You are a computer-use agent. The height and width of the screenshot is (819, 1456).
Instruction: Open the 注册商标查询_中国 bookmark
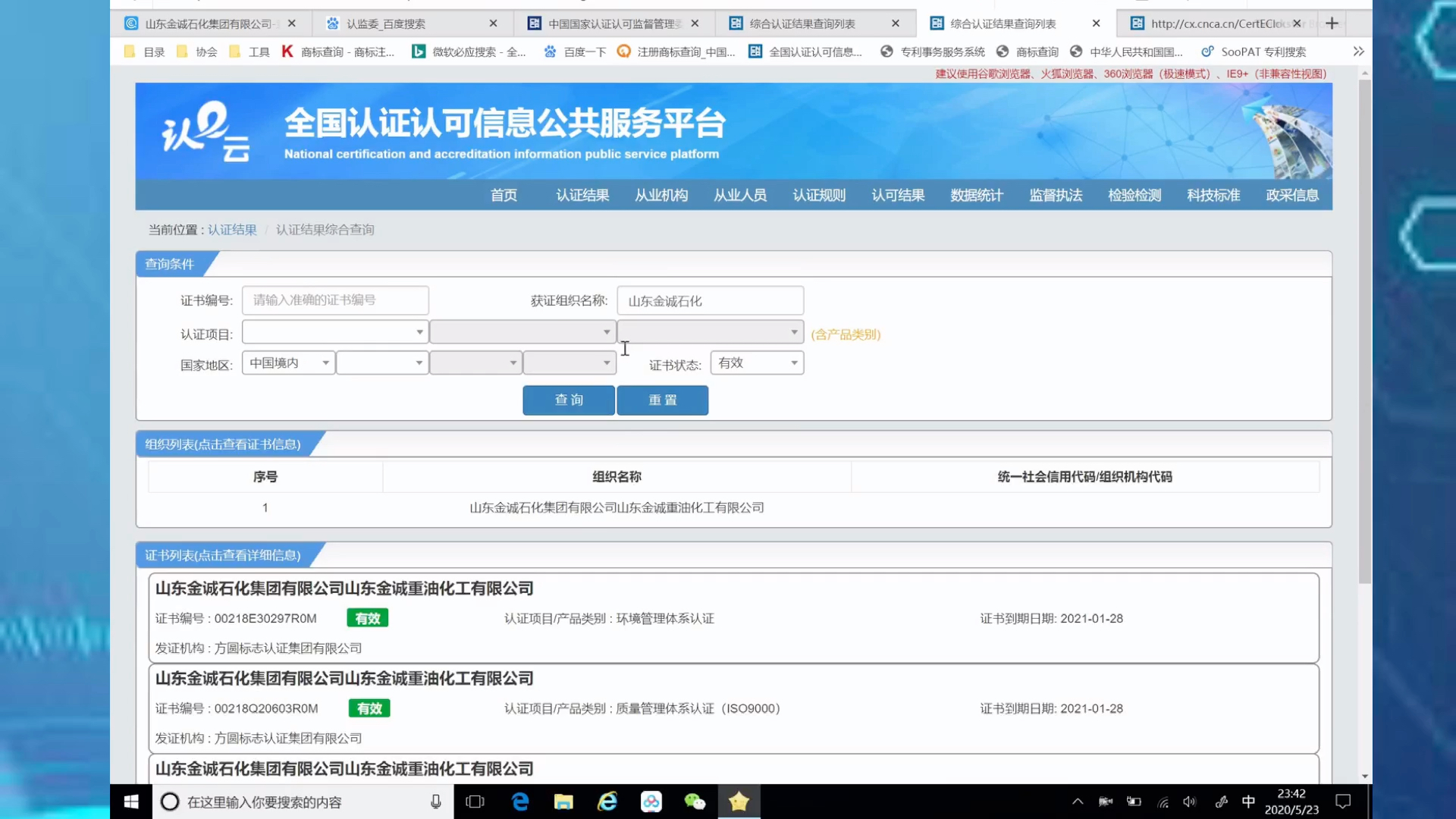click(676, 52)
